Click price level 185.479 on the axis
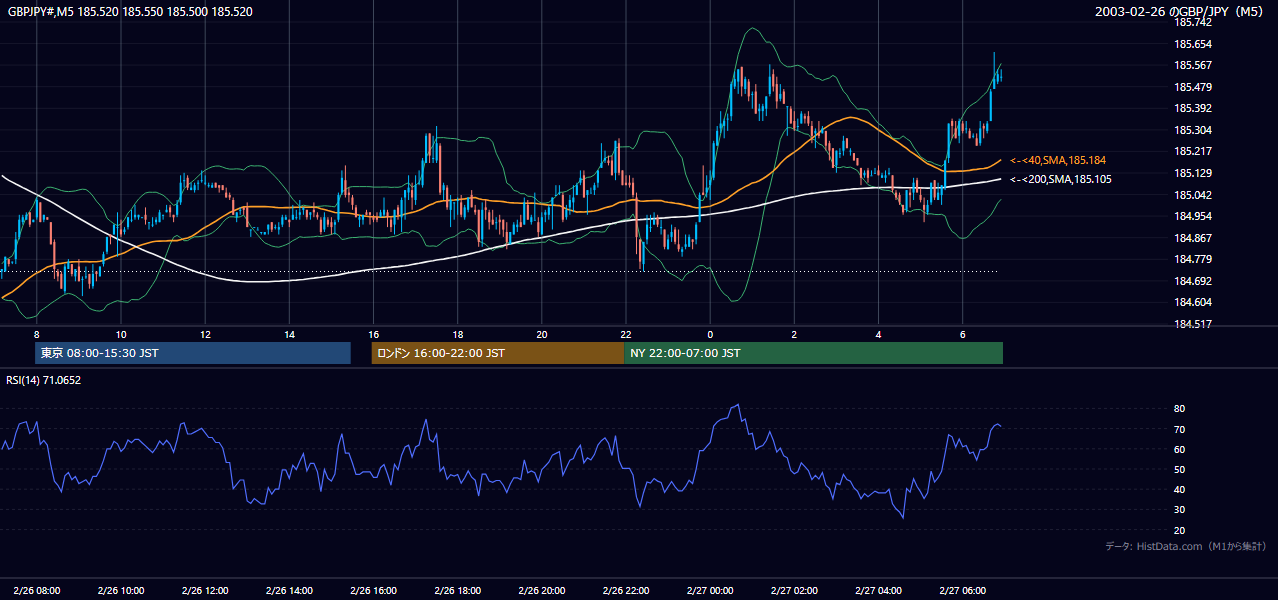This screenshot has height=600, width=1278. coord(1193,87)
